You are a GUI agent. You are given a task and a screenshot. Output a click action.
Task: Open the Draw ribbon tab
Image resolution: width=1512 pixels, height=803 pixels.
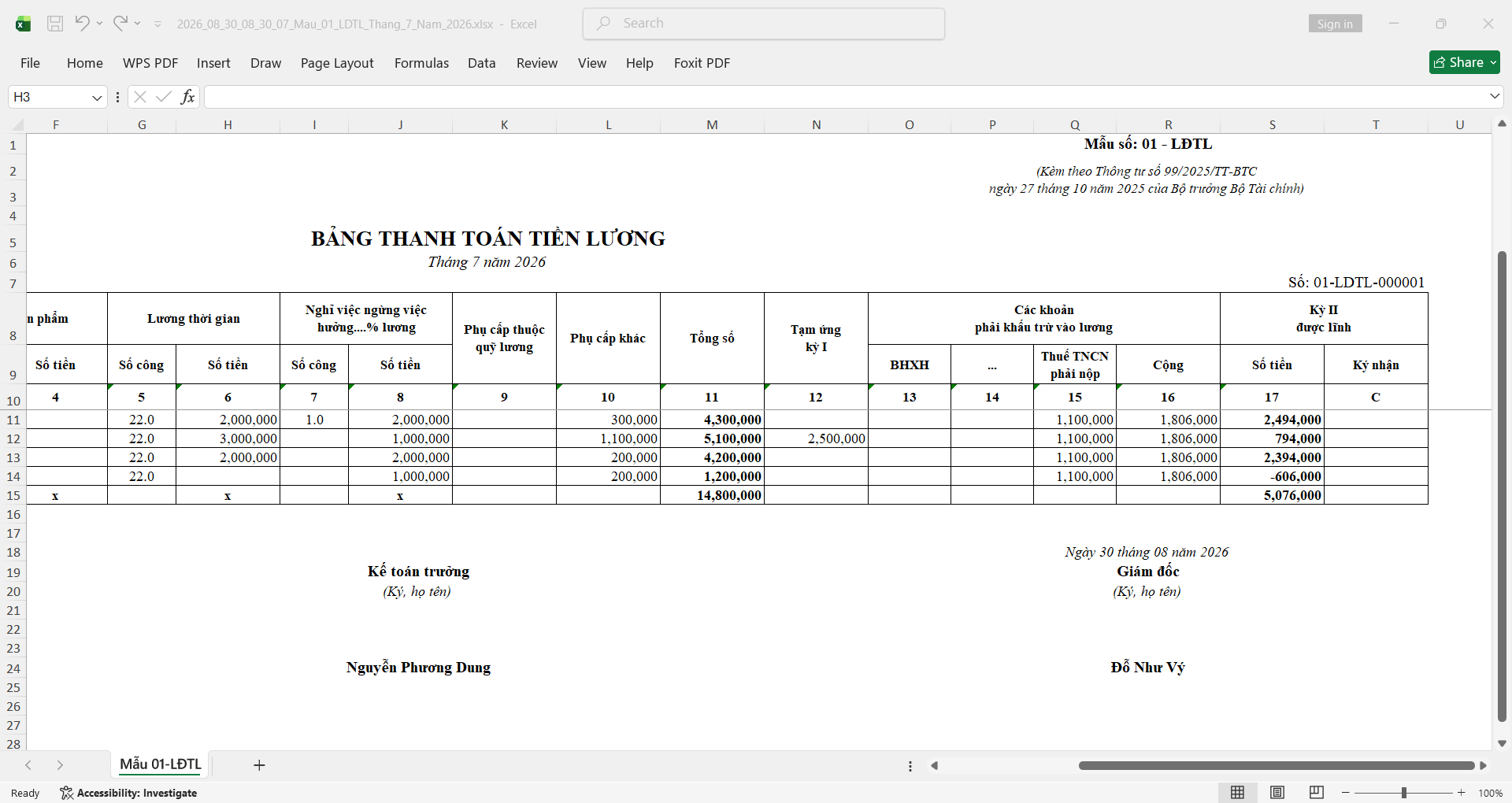click(265, 63)
